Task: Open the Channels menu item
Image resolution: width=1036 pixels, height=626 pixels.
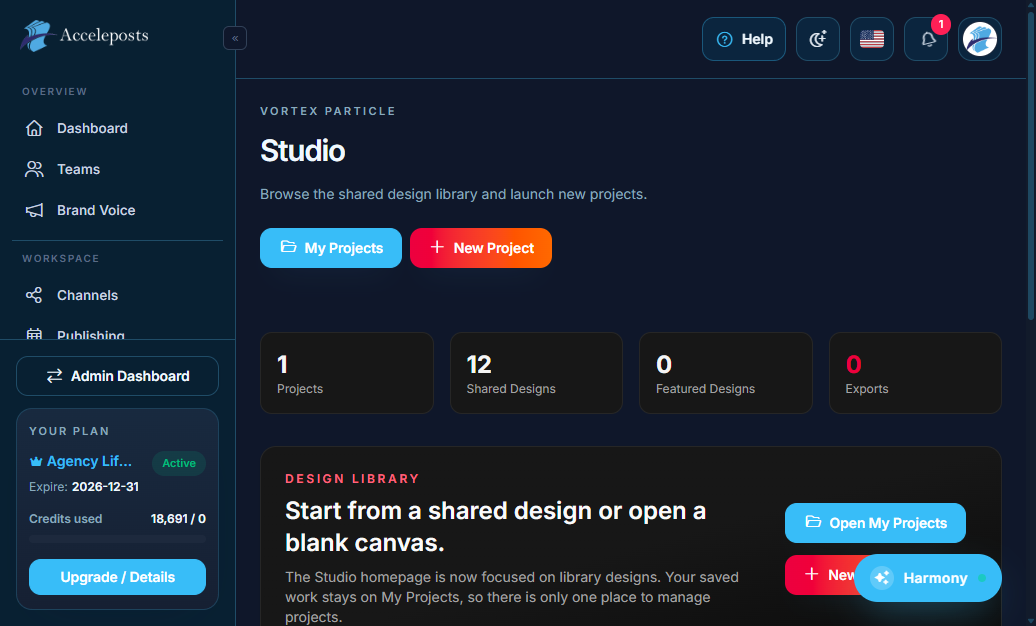Action: [x=118, y=295]
